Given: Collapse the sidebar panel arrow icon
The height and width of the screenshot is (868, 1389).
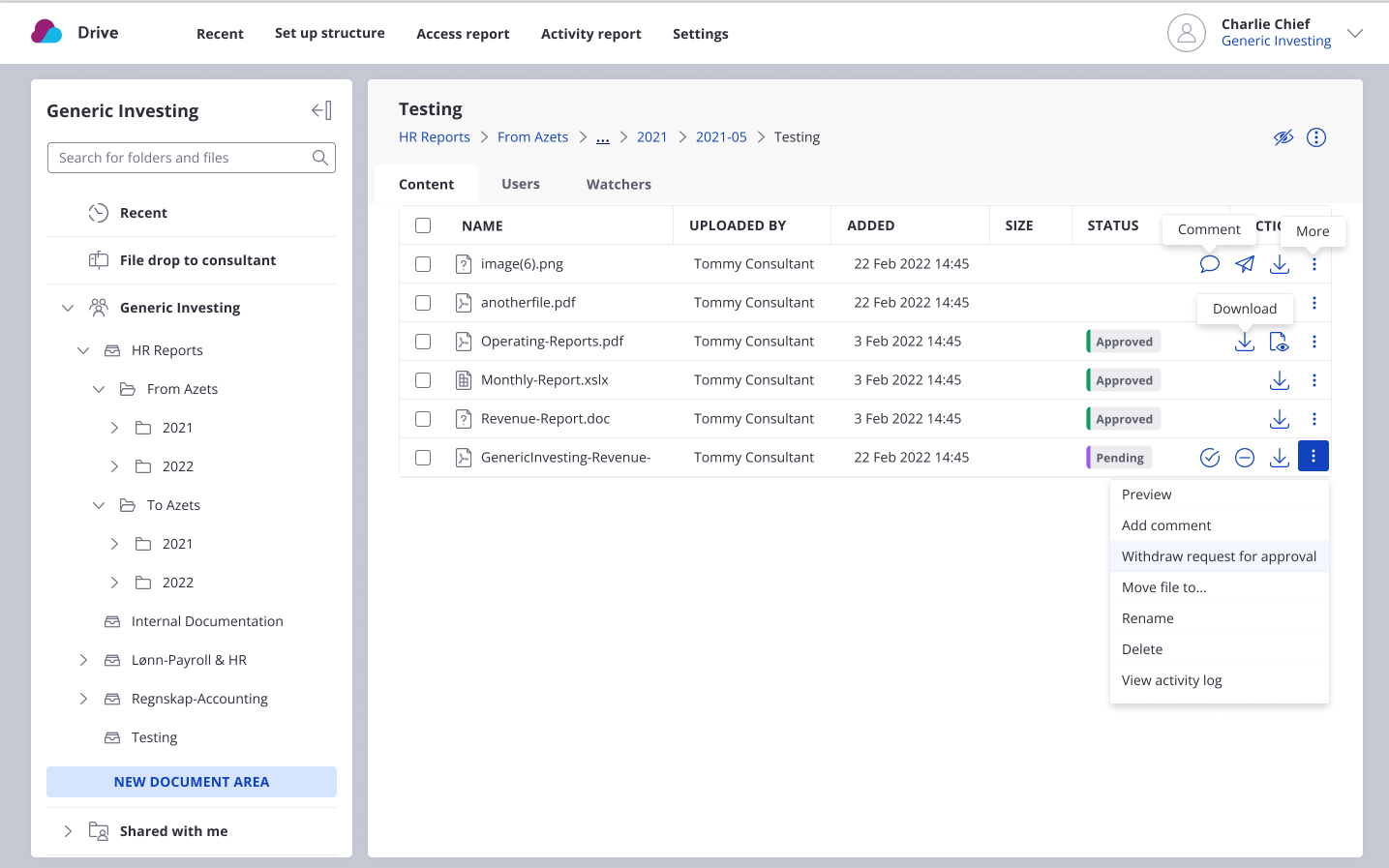Looking at the screenshot, I should [321, 110].
